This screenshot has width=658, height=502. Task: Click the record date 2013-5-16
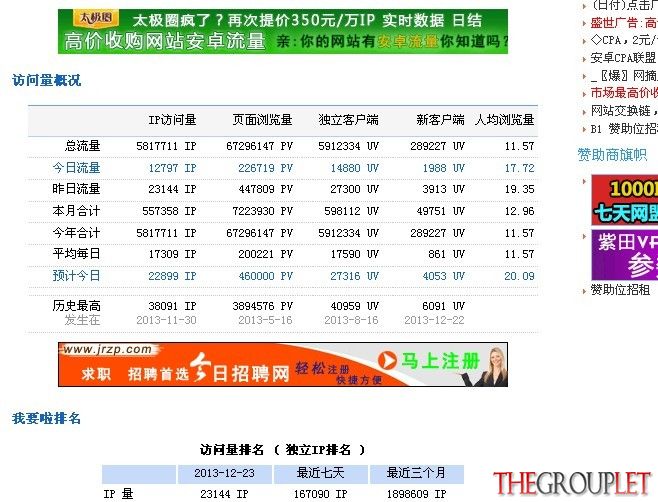(265, 320)
